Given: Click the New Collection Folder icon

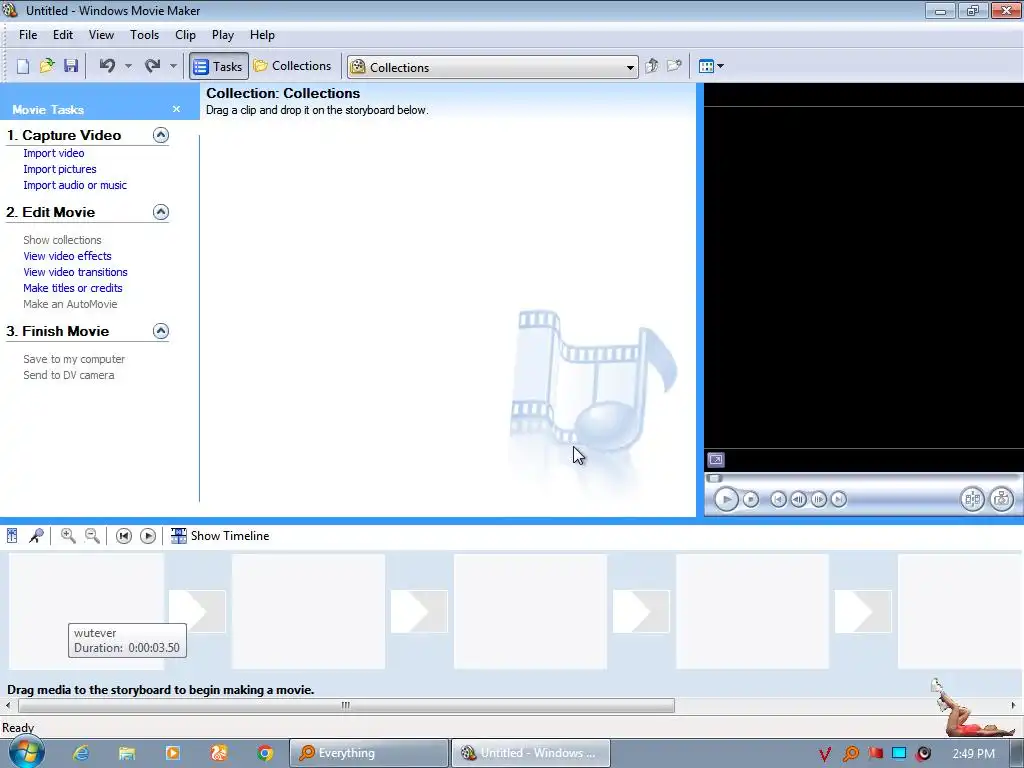Looking at the screenshot, I should (674, 66).
